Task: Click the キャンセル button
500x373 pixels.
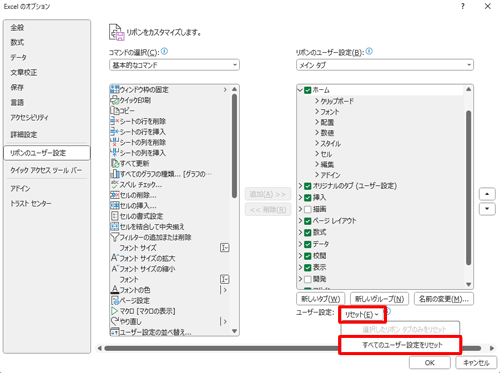Action: [476, 363]
